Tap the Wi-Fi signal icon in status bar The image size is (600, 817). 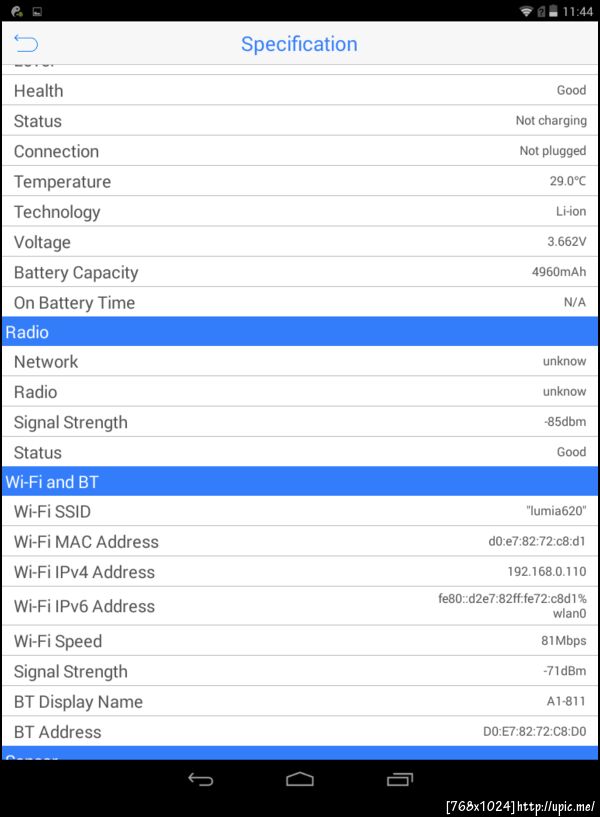pyautogui.click(x=526, y=11)
